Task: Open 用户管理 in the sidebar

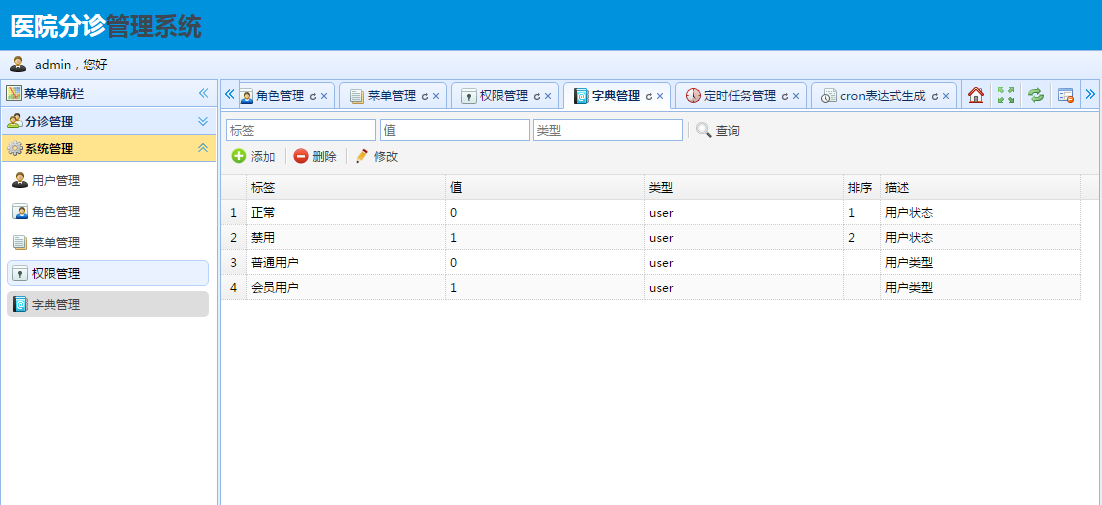Action: (x=108, y=181)
